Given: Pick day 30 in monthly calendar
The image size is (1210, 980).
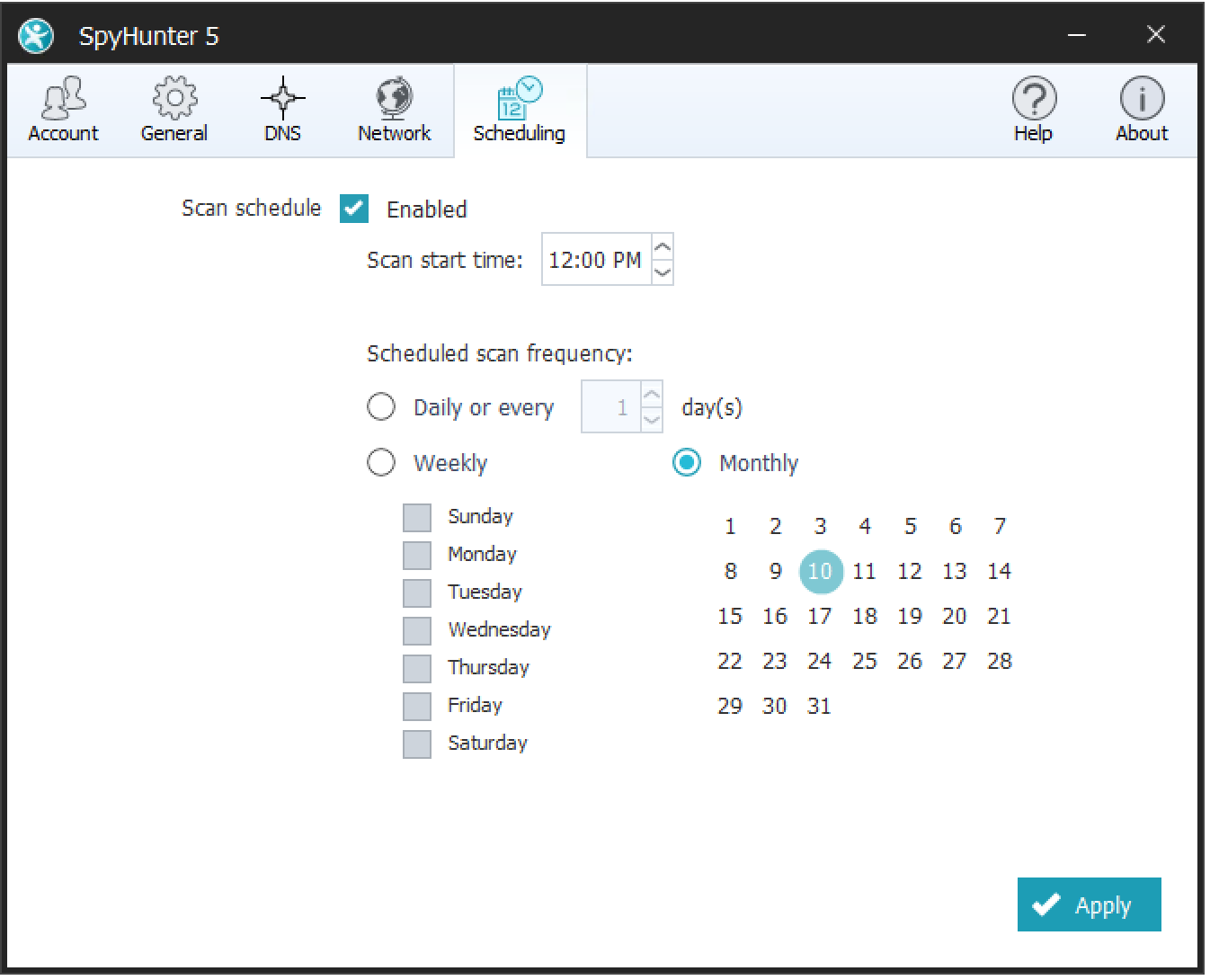Looking at the screenshot, I should tap(775, 706).
